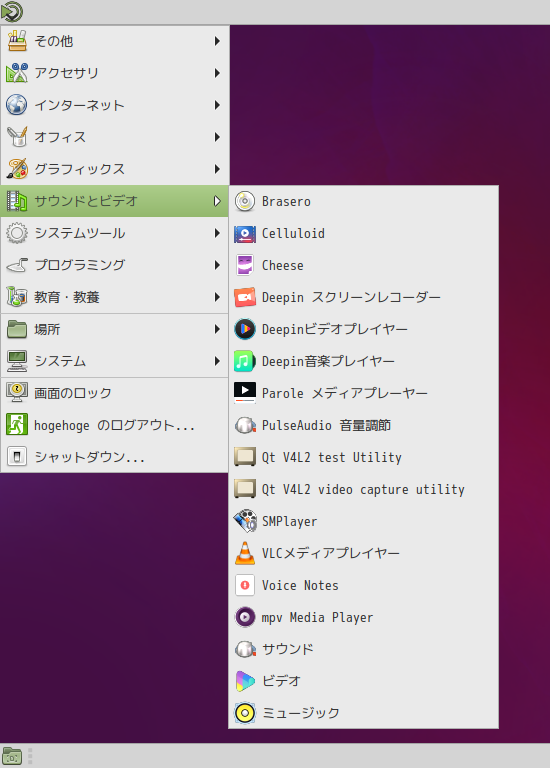The width and height of the screenshot is (550, 768).
Task: Open the グラフィックス menu category
Action: 115,169
